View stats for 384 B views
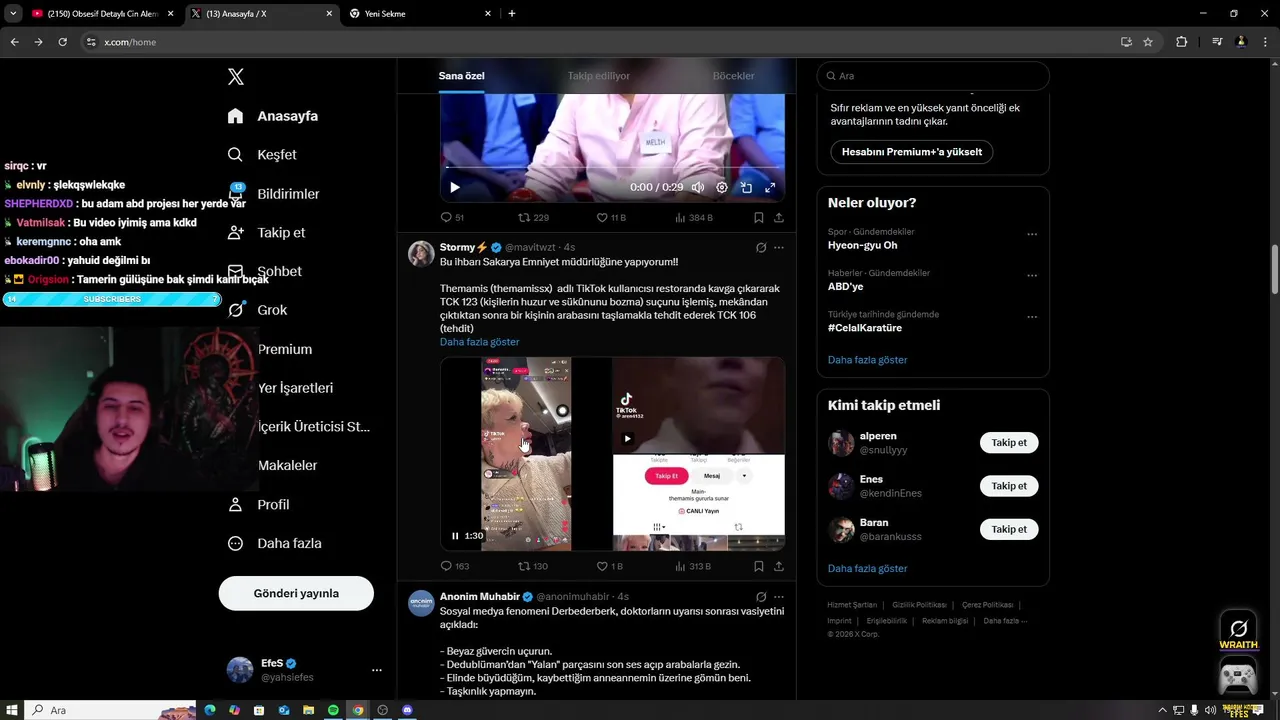The image size is (1280, 720). (x=694, y=217)
